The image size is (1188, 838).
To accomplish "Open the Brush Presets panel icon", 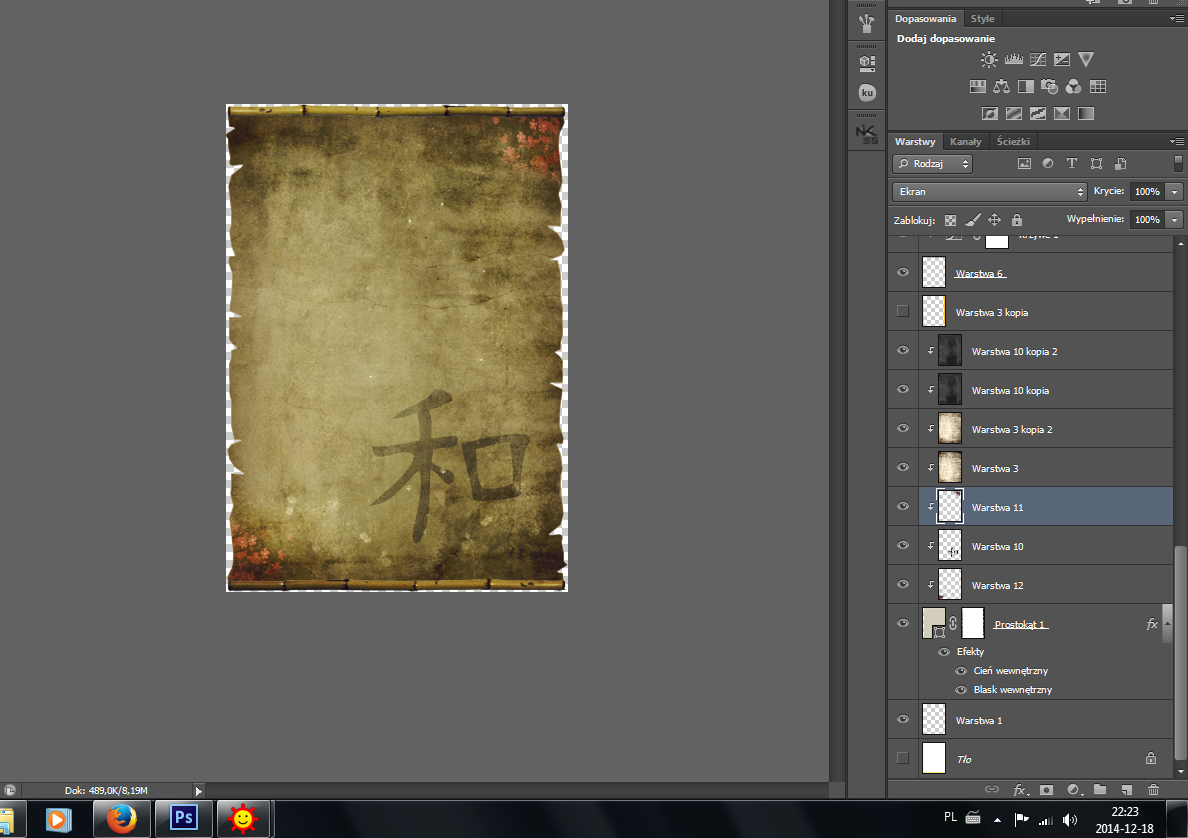I will 867,24.
